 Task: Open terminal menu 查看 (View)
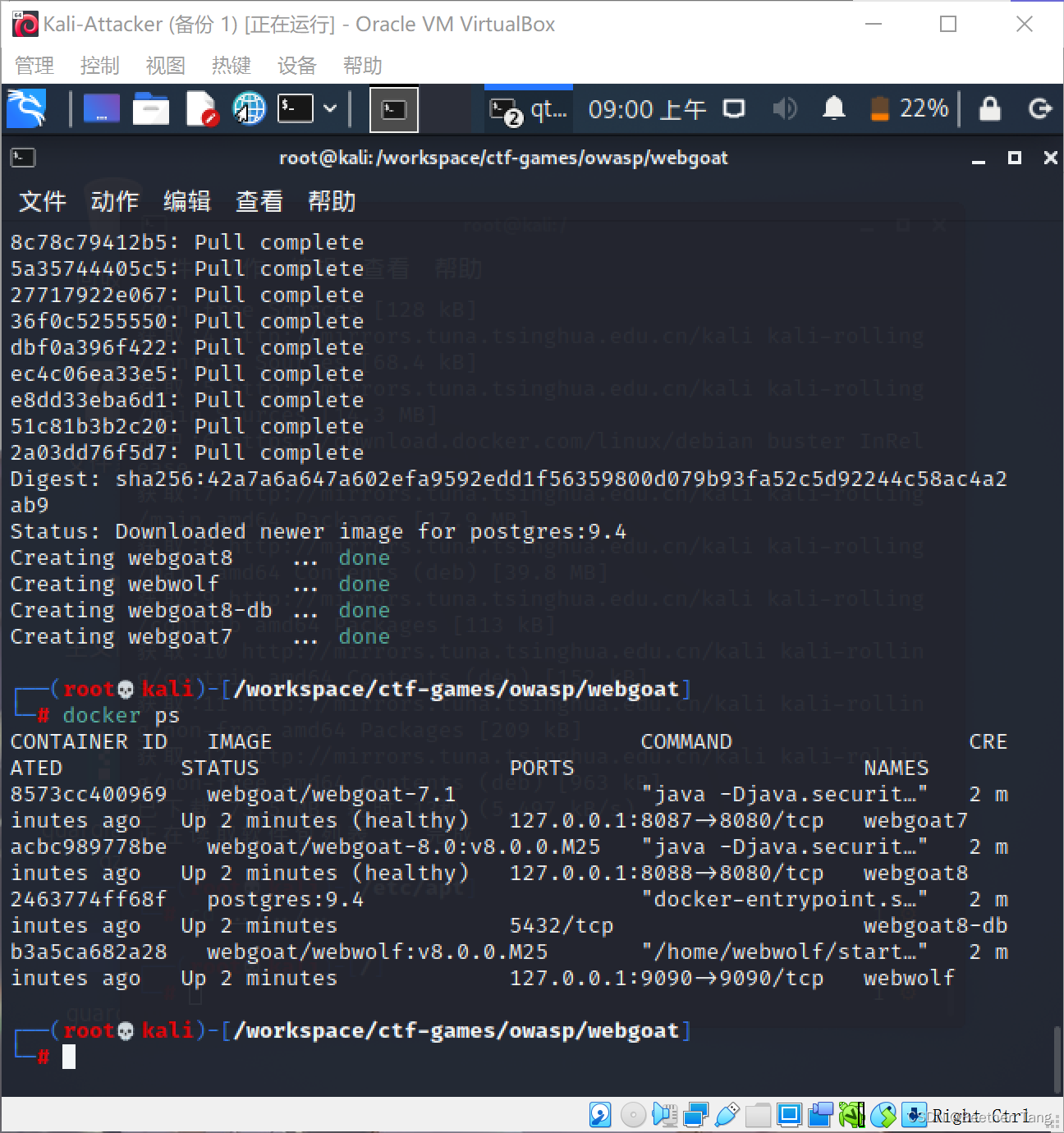click(259, 201)
